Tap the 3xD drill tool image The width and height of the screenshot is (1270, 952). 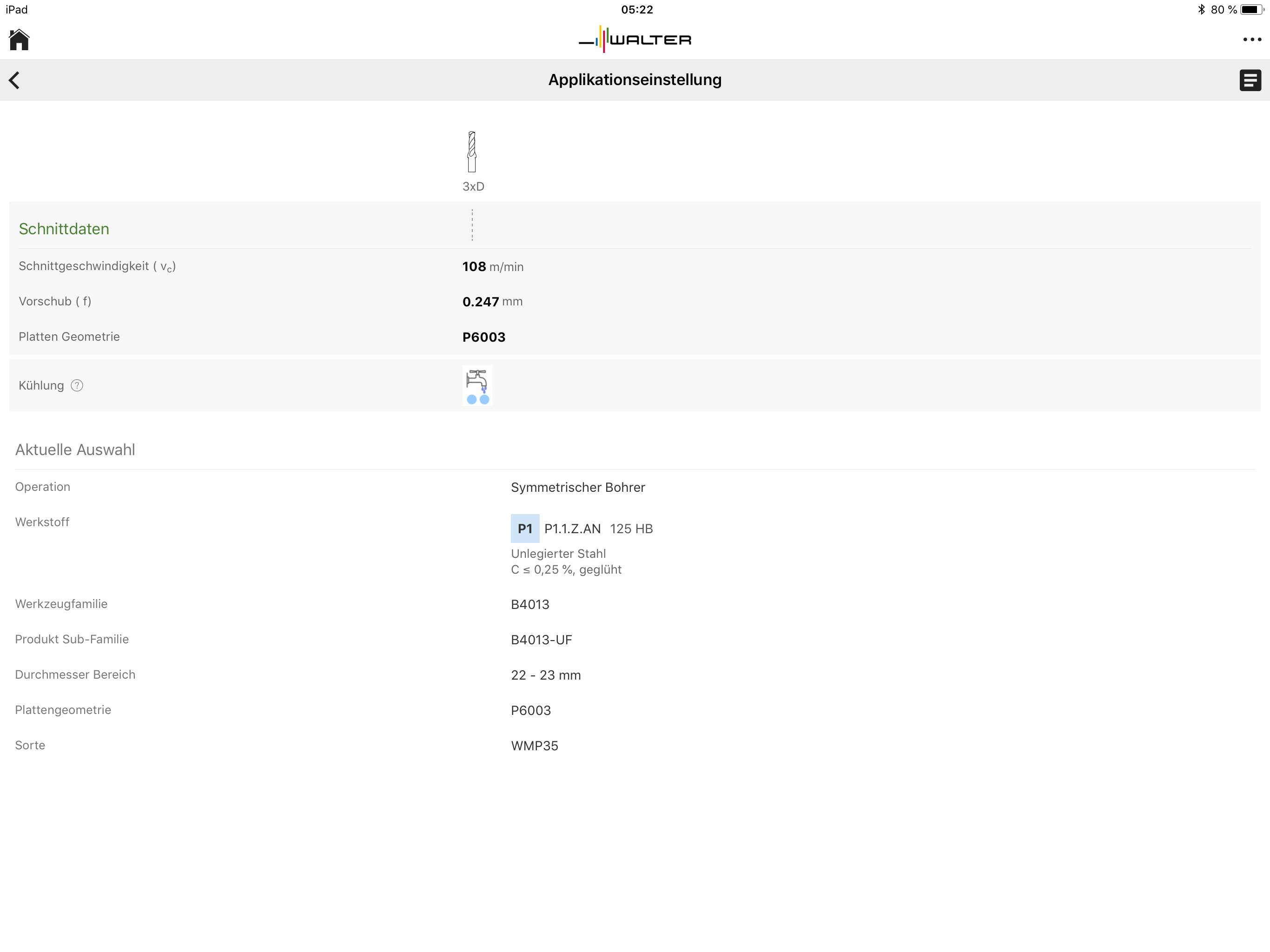tap(472, 152)
